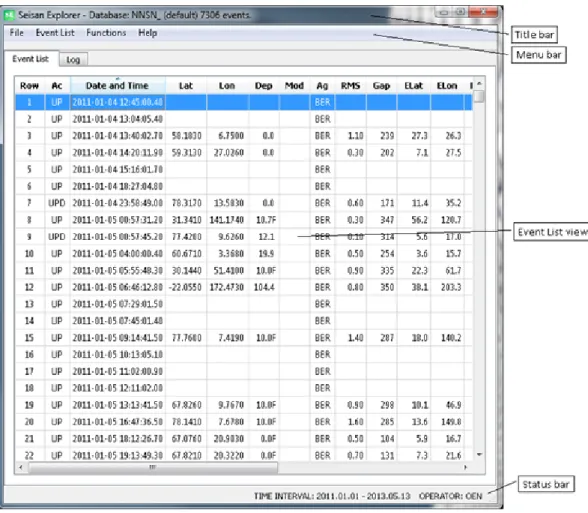Open the Event List menu
588x513 pixels.
(55, 33)
